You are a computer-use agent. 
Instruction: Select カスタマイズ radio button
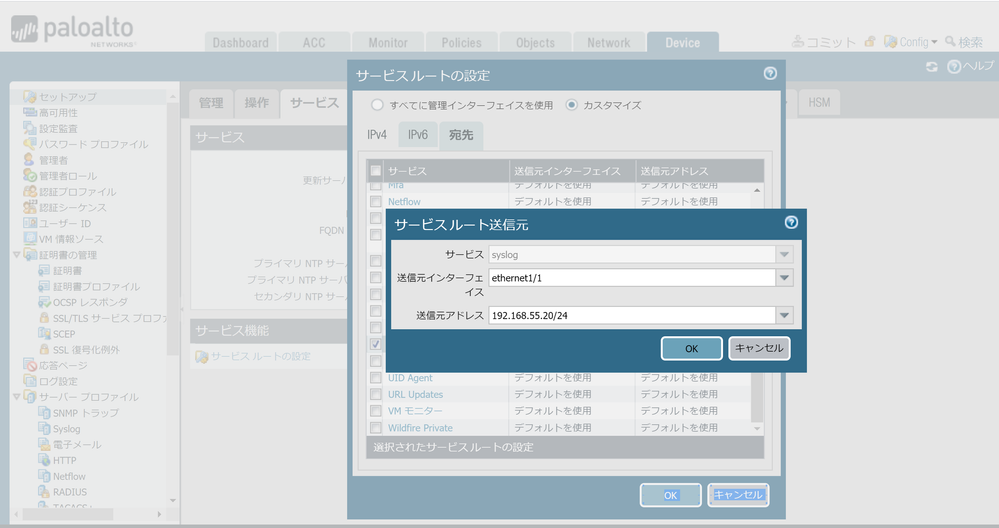(572, 105)
